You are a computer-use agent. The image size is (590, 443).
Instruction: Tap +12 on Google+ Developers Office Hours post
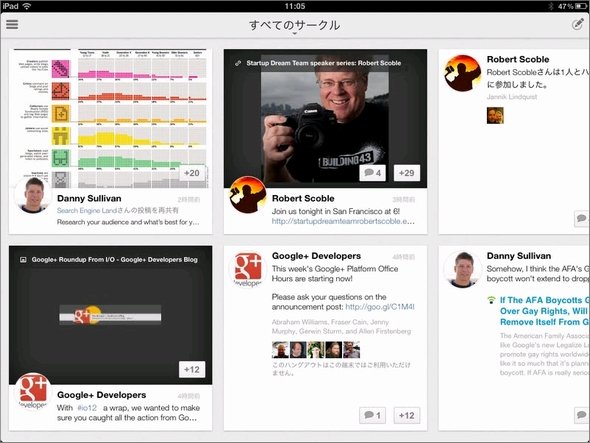407,416
